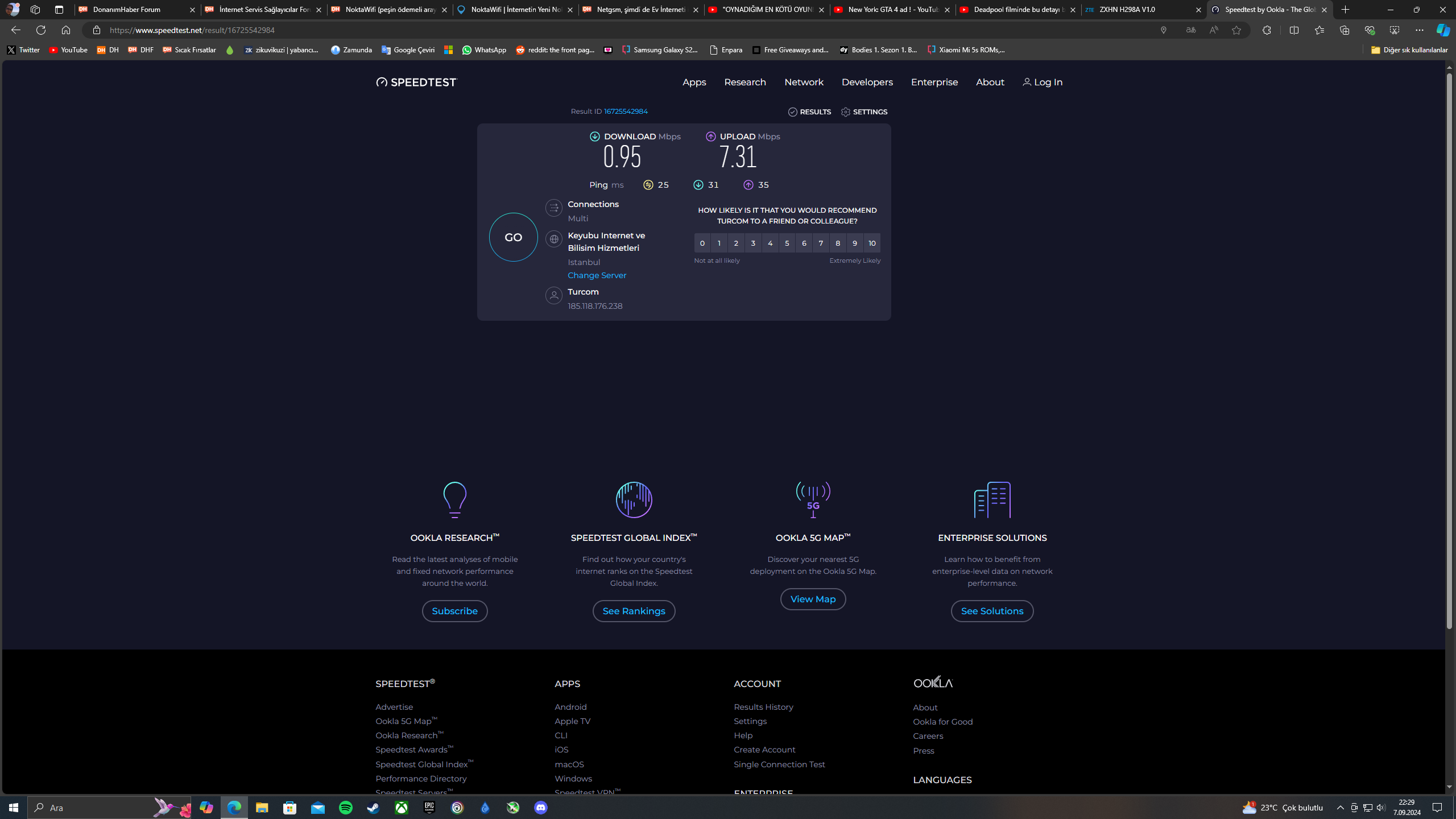This screenshot has width=1456, height=819.
Task: Click View Map button
Action: click(x=813, y=599)
